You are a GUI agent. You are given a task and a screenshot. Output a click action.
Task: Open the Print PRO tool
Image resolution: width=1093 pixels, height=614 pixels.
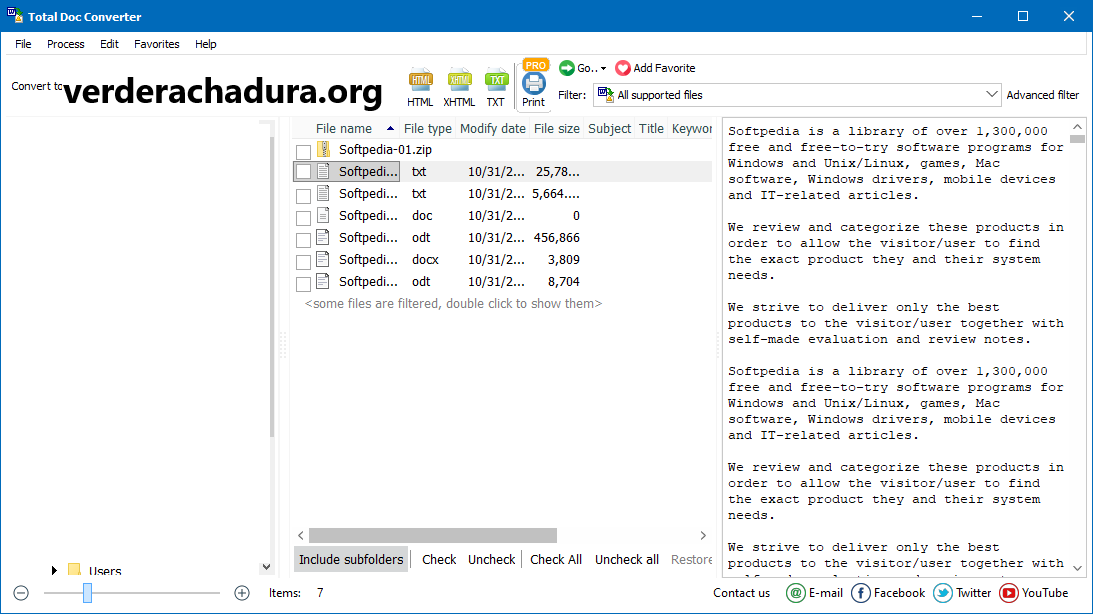click(534, 83)
